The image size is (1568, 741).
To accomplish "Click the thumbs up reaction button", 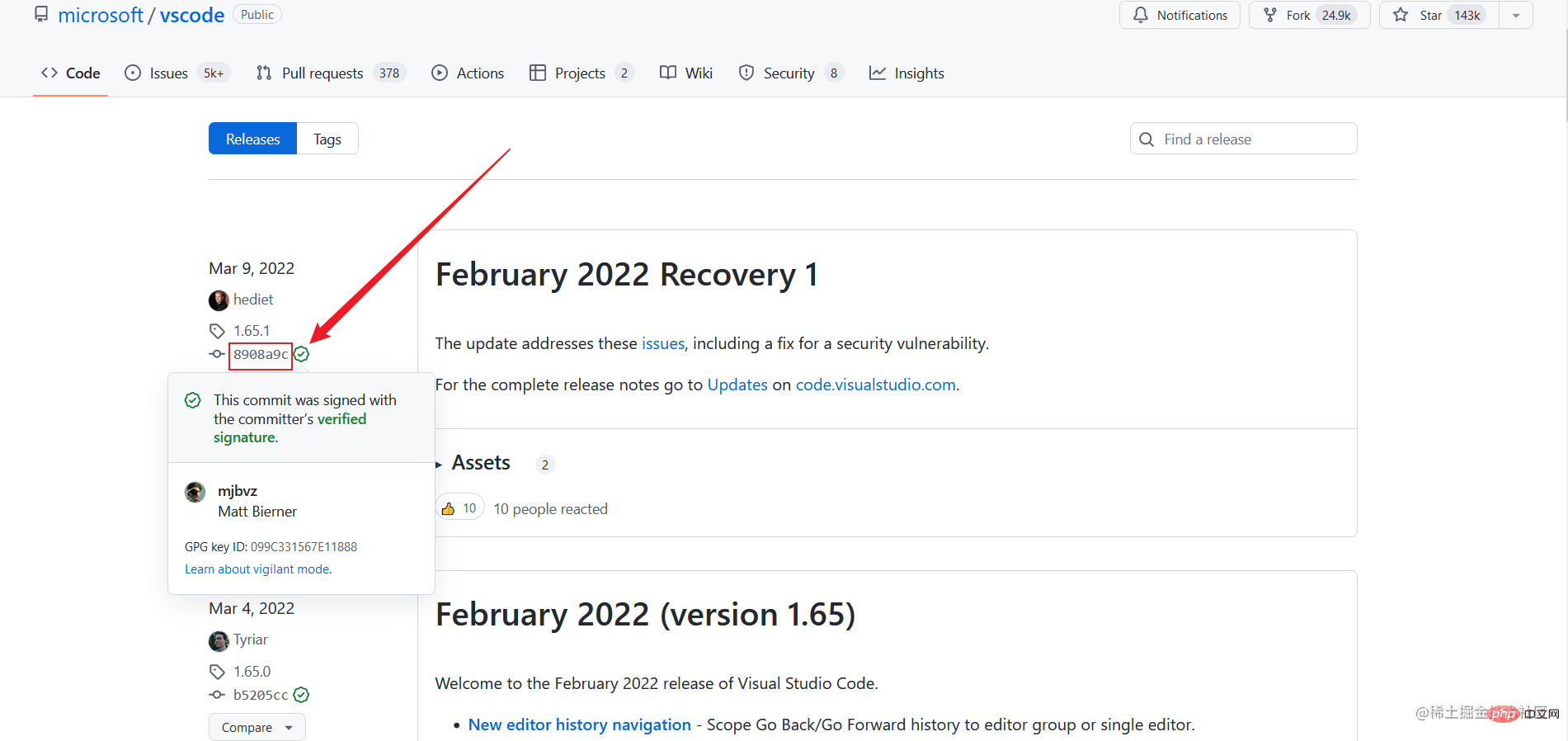I will tap(459, 508).
